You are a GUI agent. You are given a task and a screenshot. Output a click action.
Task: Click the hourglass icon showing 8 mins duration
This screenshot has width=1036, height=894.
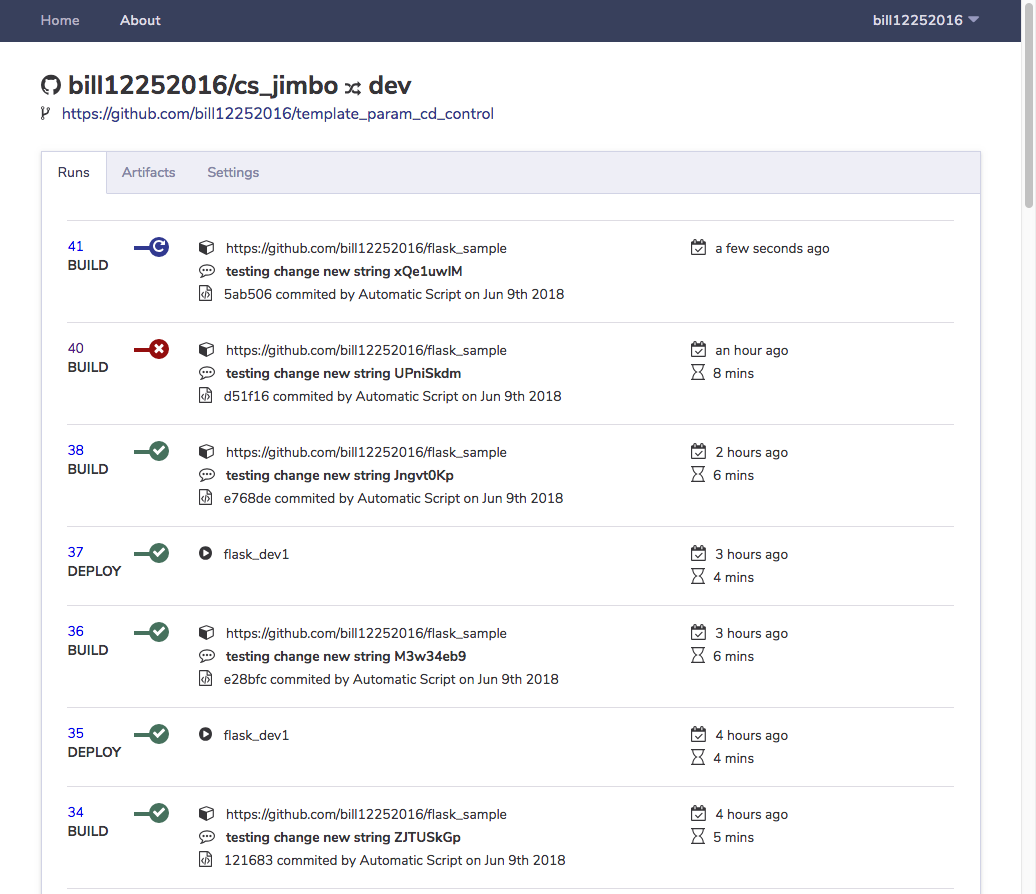tap(698, 373)
